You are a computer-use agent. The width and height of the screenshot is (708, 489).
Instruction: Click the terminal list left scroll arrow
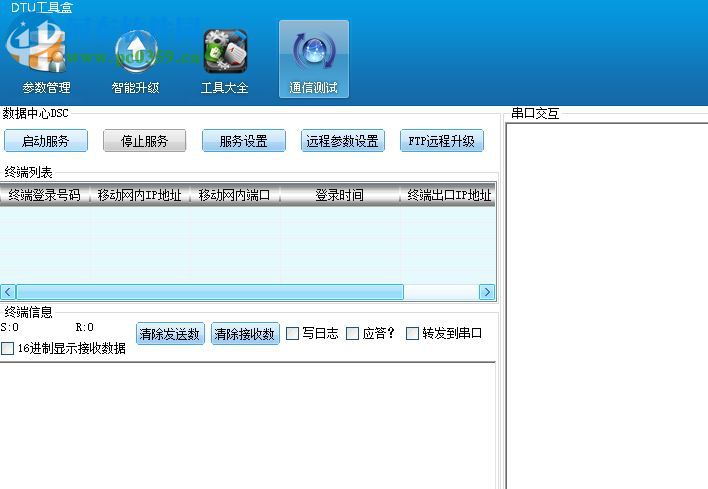pyautogui.click(x=8, y=292)
